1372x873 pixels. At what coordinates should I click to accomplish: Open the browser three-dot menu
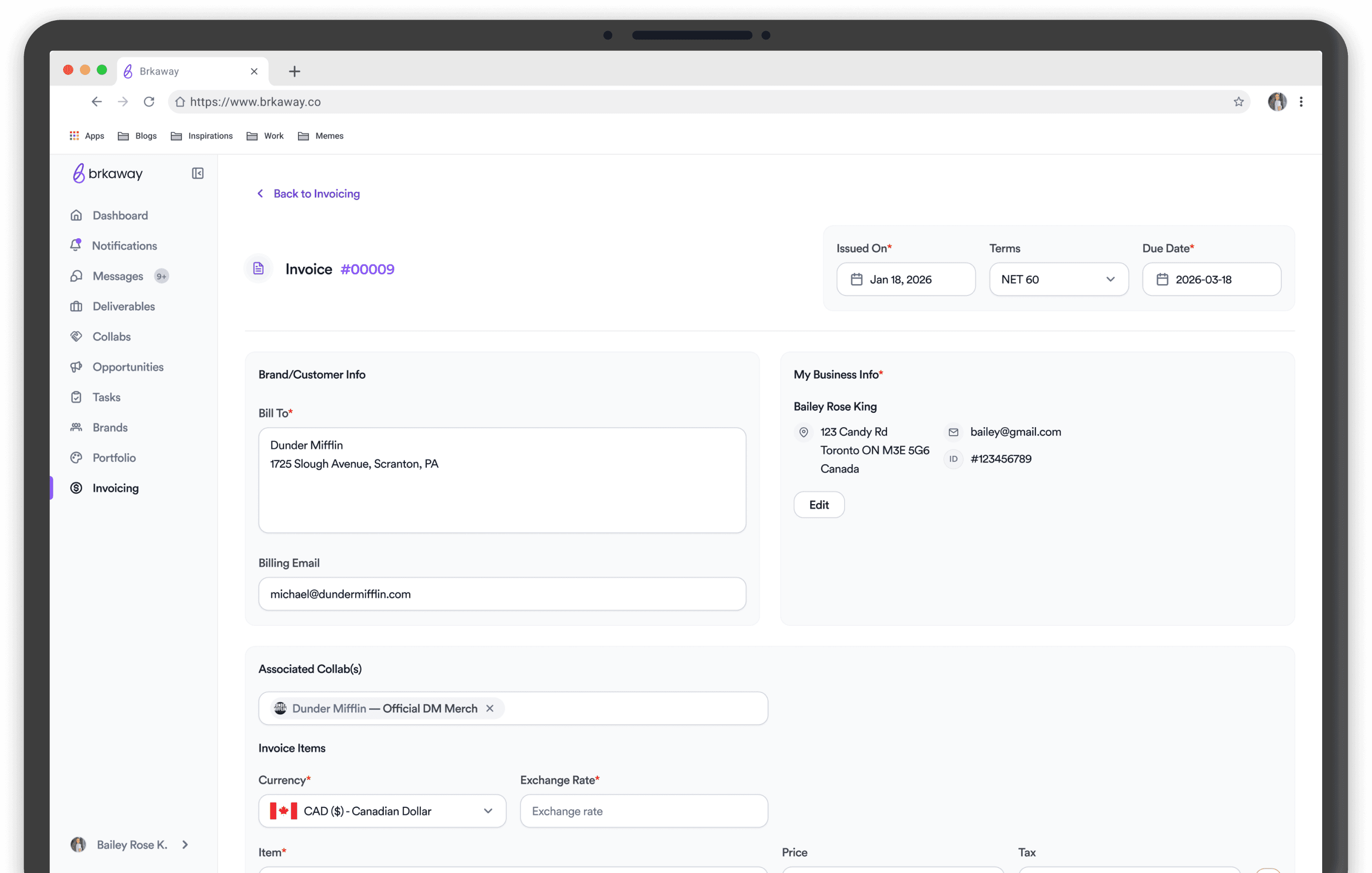[x=1301, y=102]
